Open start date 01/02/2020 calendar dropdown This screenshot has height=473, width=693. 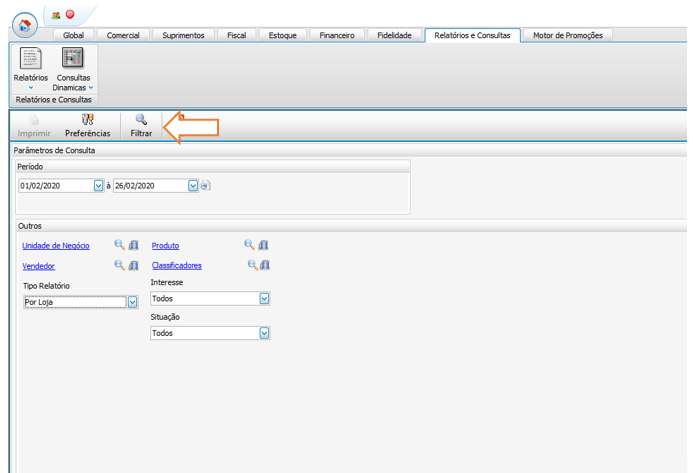pos(99,186)
